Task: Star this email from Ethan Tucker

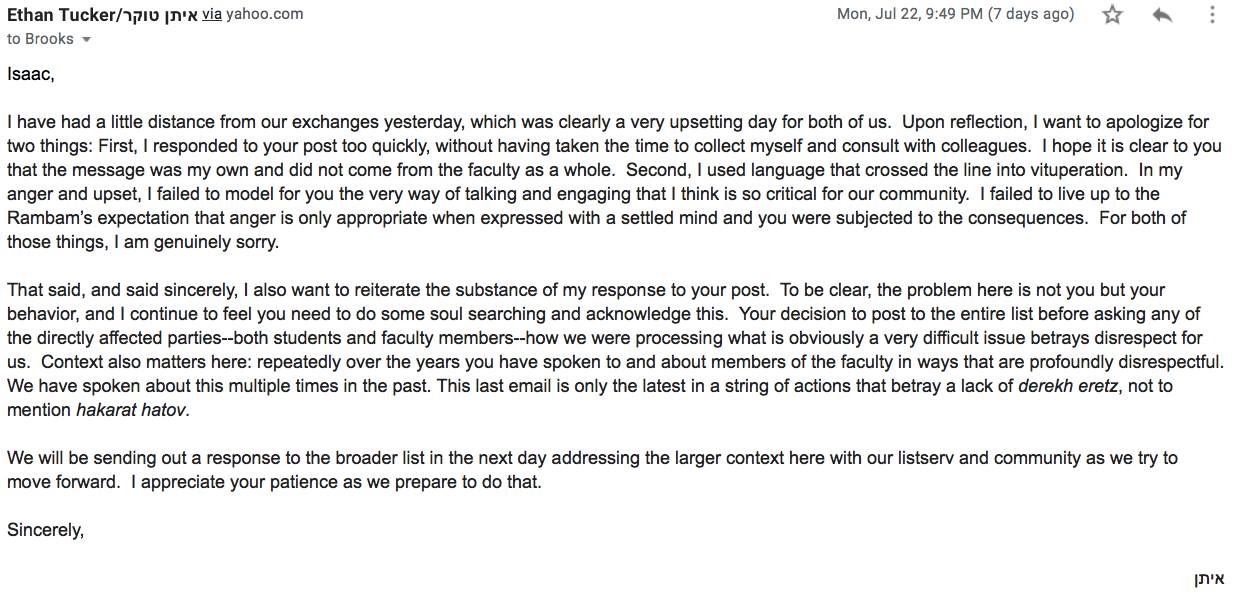Action: coord(1112,15)
